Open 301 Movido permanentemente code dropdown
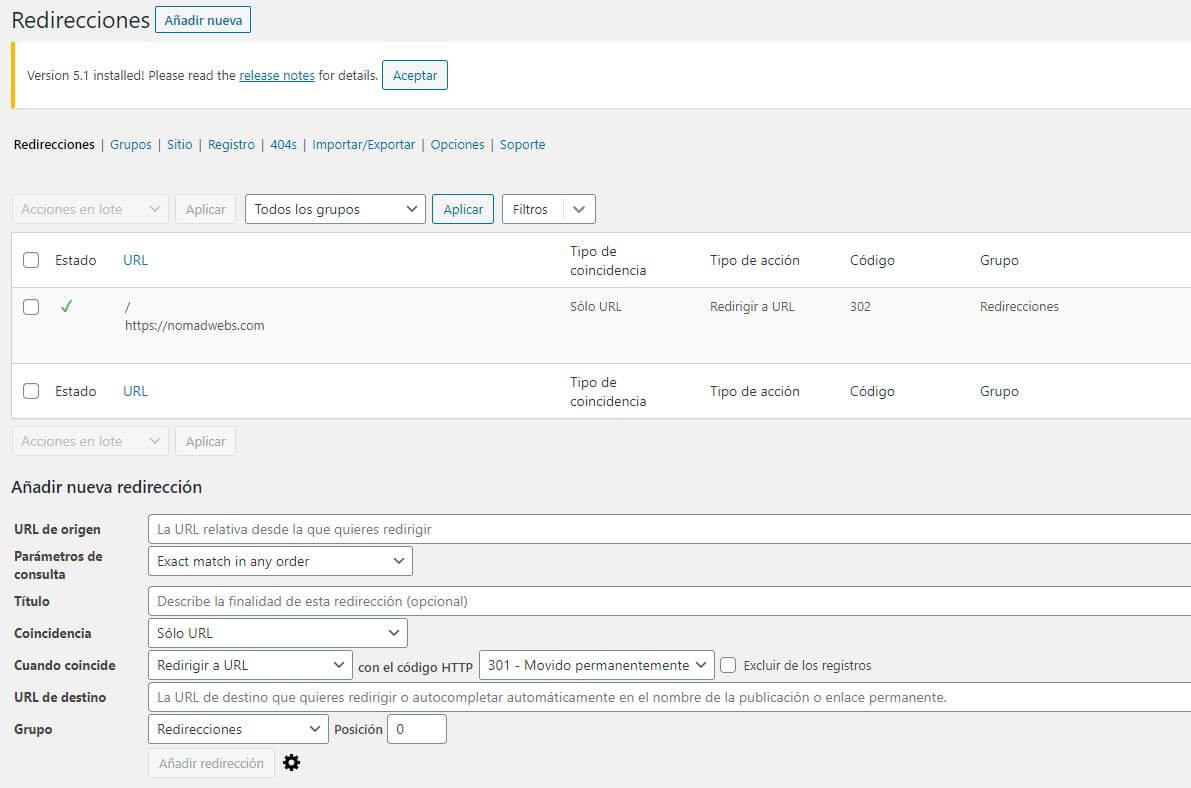This screenshot has width=1191, height=788. click(596, 665)
